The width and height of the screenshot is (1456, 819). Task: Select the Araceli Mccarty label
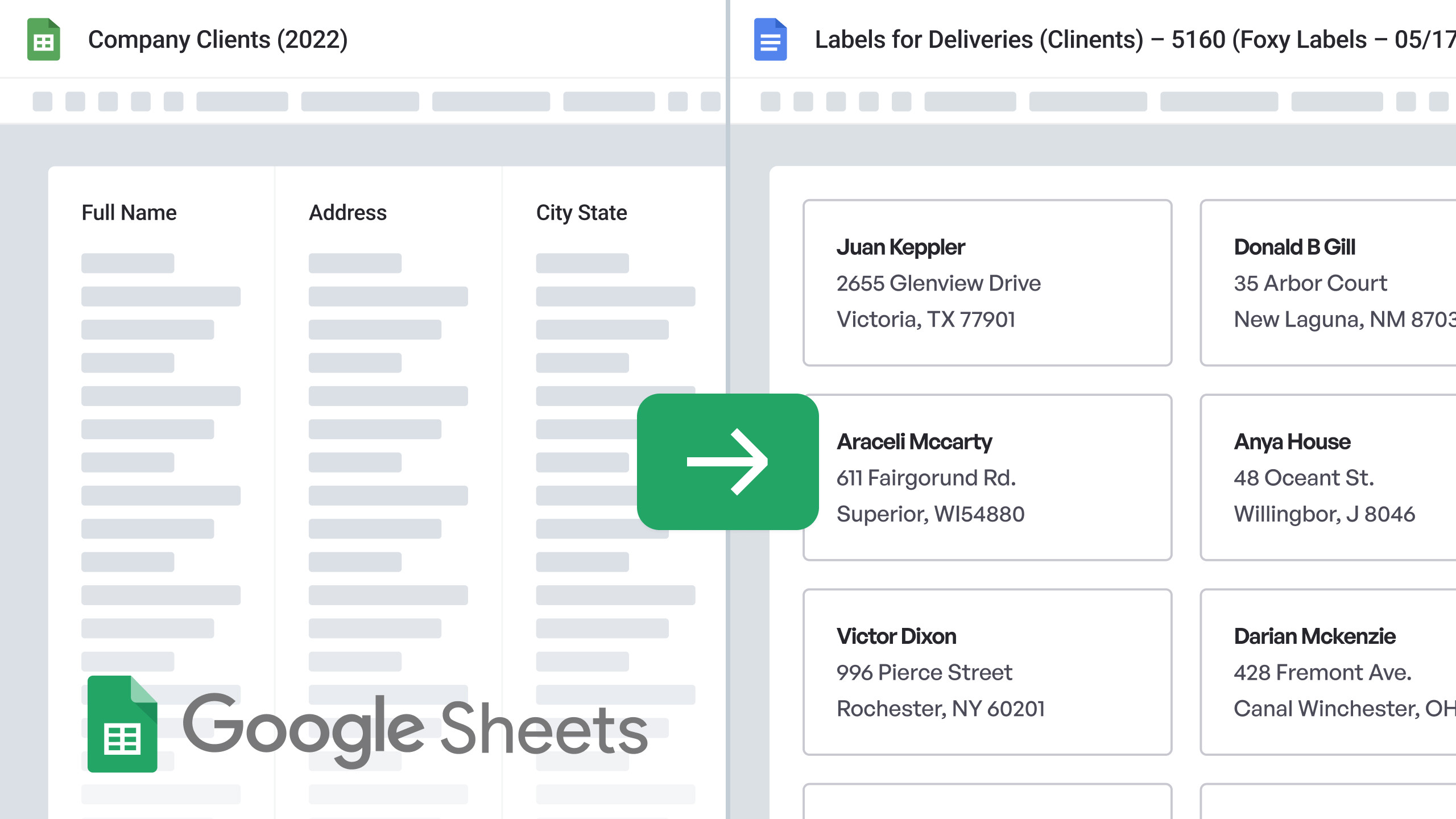point(987,477)
